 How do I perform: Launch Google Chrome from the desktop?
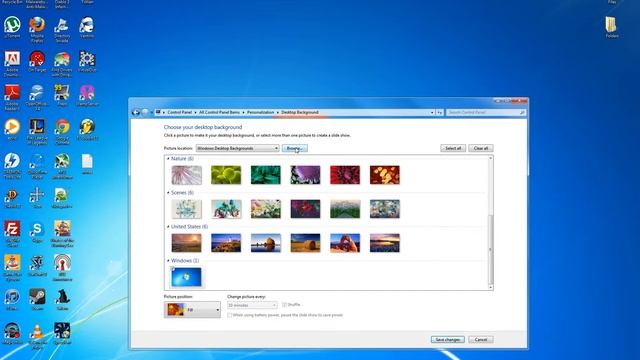pyautogui.click(x=62, y=131)
